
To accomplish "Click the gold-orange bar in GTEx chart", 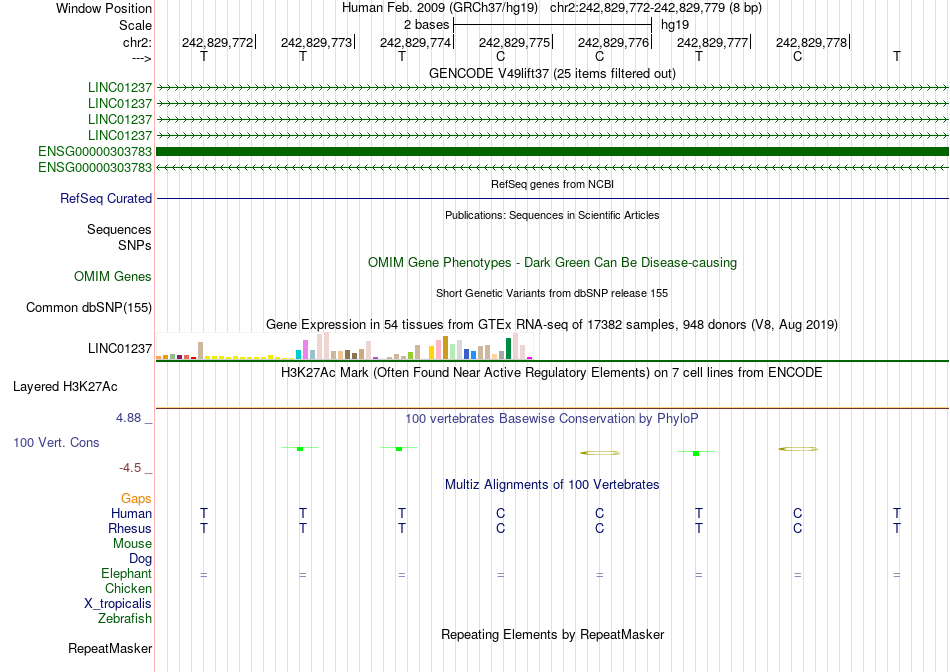I will [445, 348].
